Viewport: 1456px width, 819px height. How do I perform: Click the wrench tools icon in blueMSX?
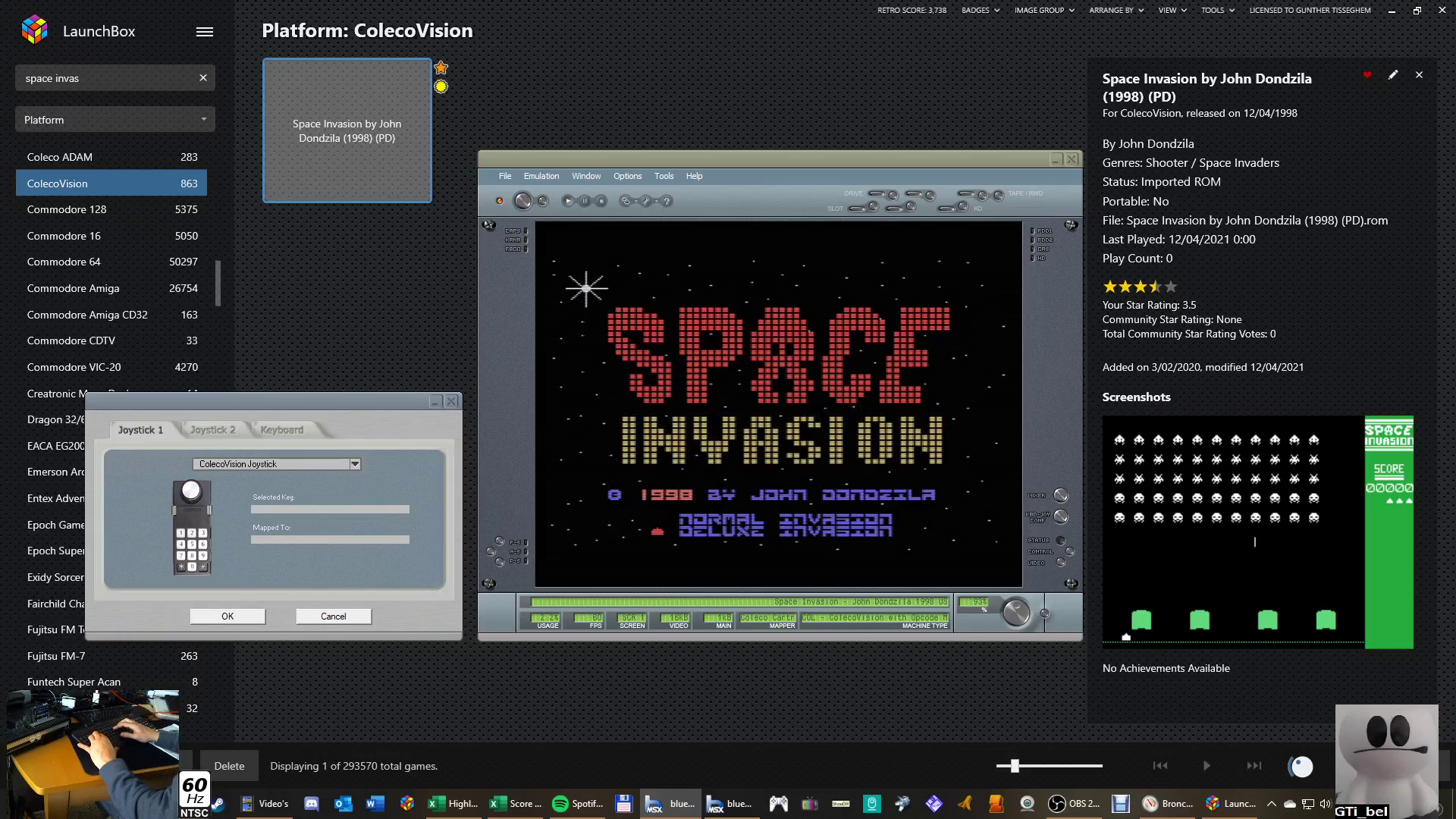click(646, 201)
